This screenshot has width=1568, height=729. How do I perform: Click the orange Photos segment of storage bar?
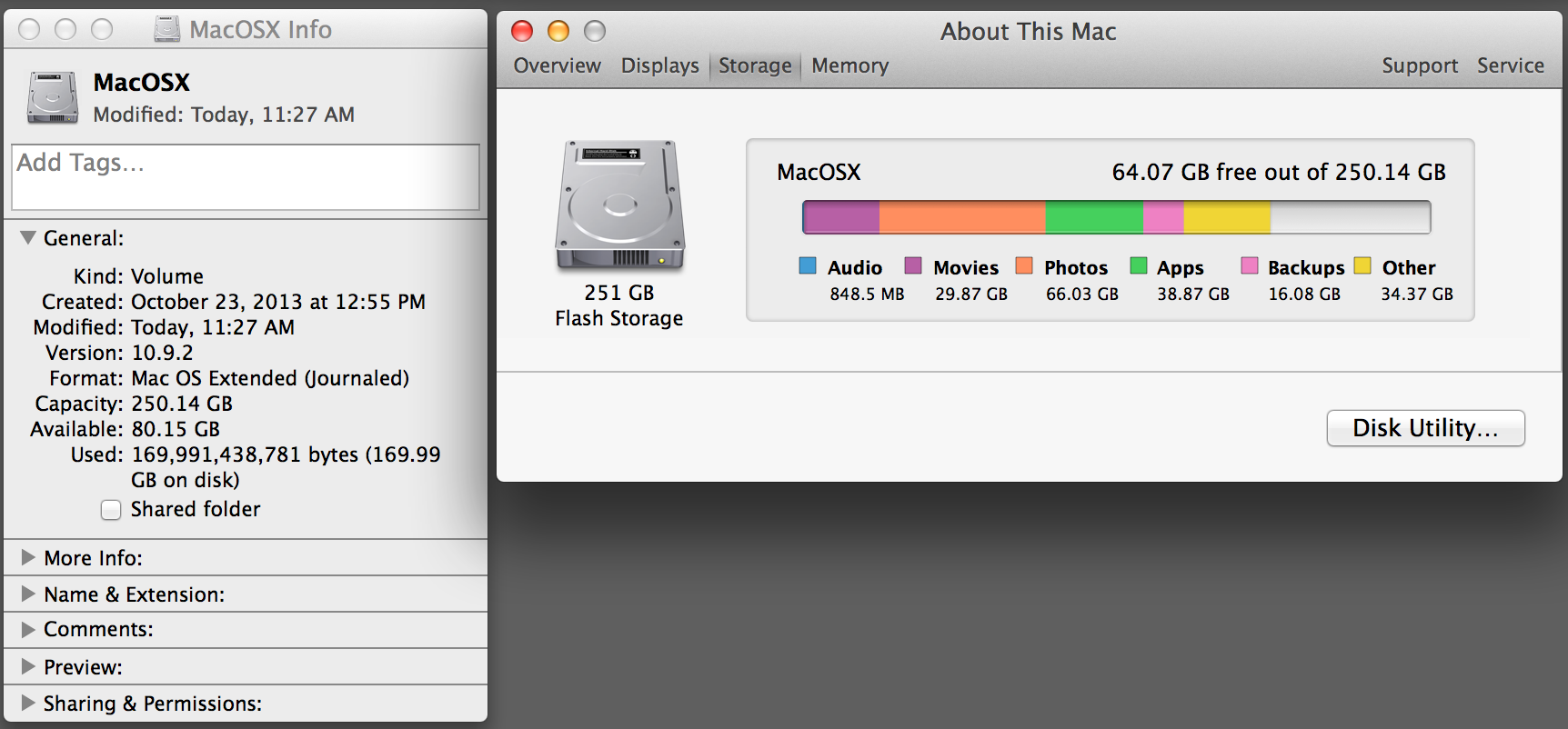click(962, 217)
